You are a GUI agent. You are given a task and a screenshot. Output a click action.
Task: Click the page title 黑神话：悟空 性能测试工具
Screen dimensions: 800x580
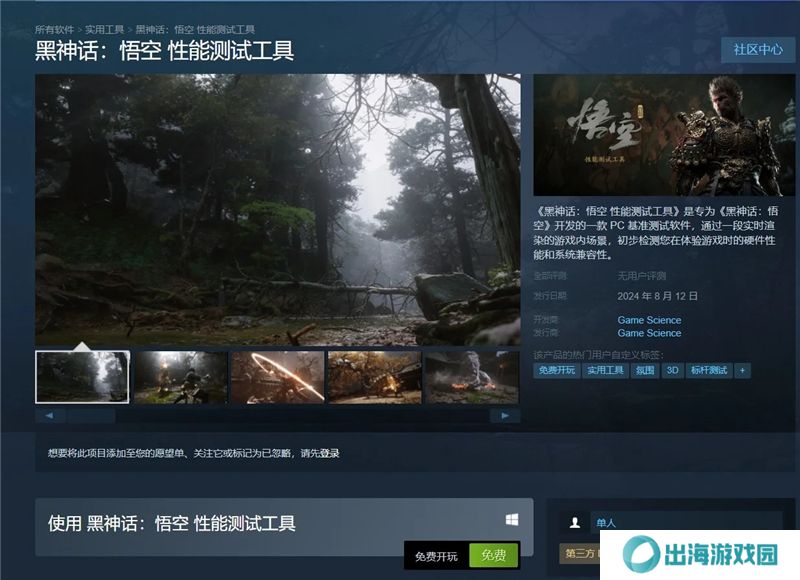coord(164,51)
